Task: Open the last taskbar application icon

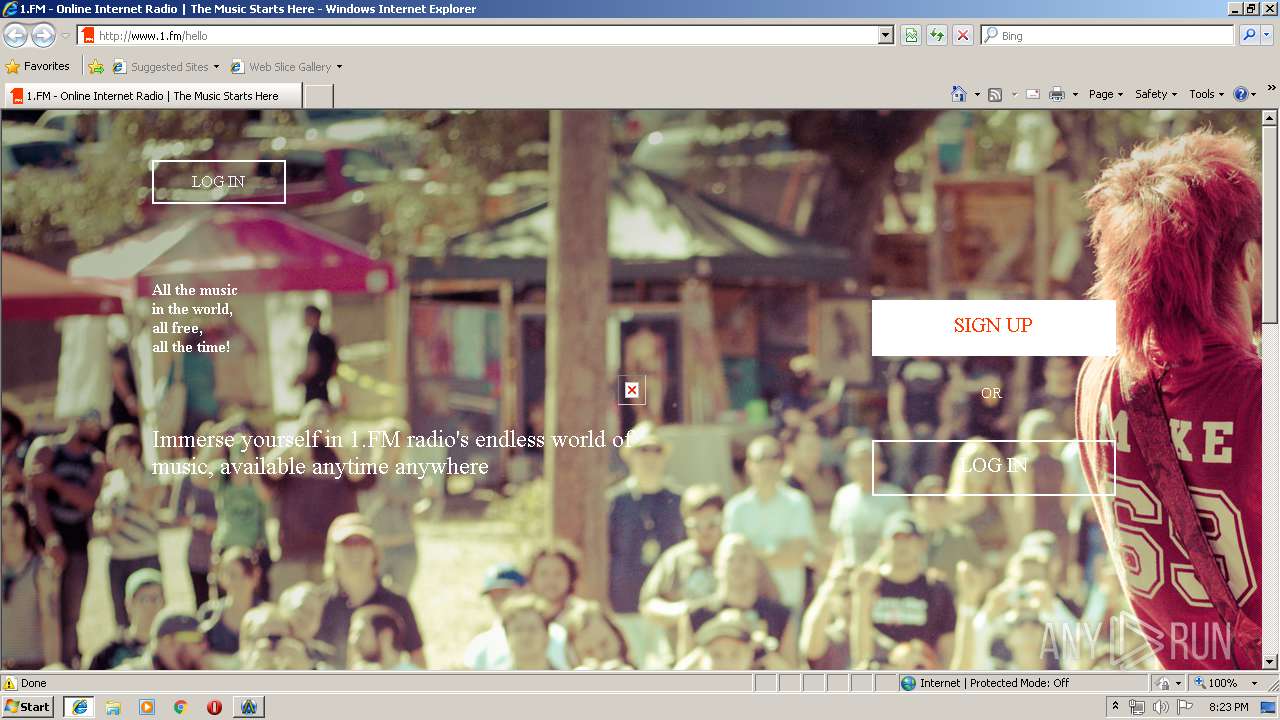Action: click(x=249, y=707)
